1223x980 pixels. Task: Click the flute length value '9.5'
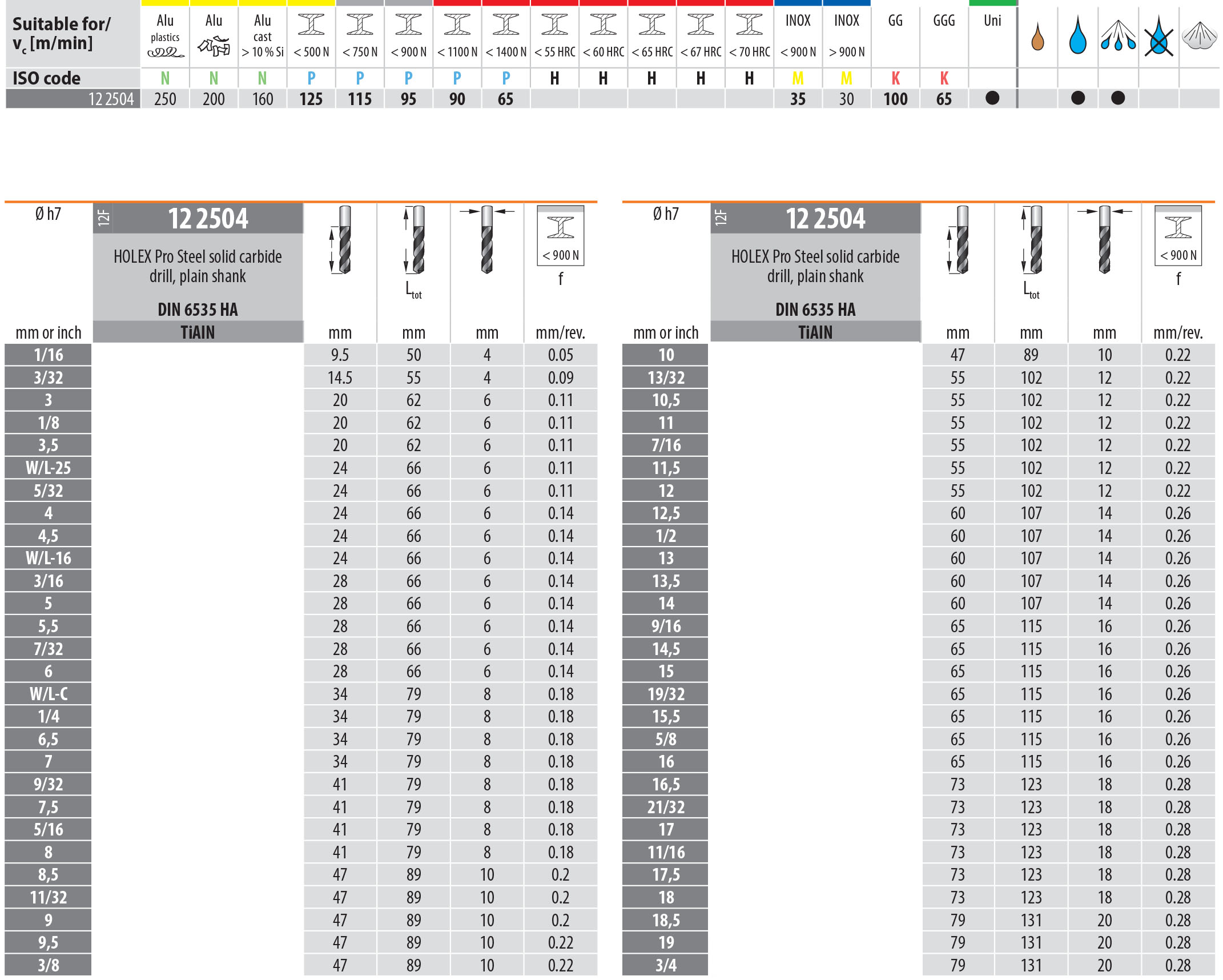click(340, 355)
